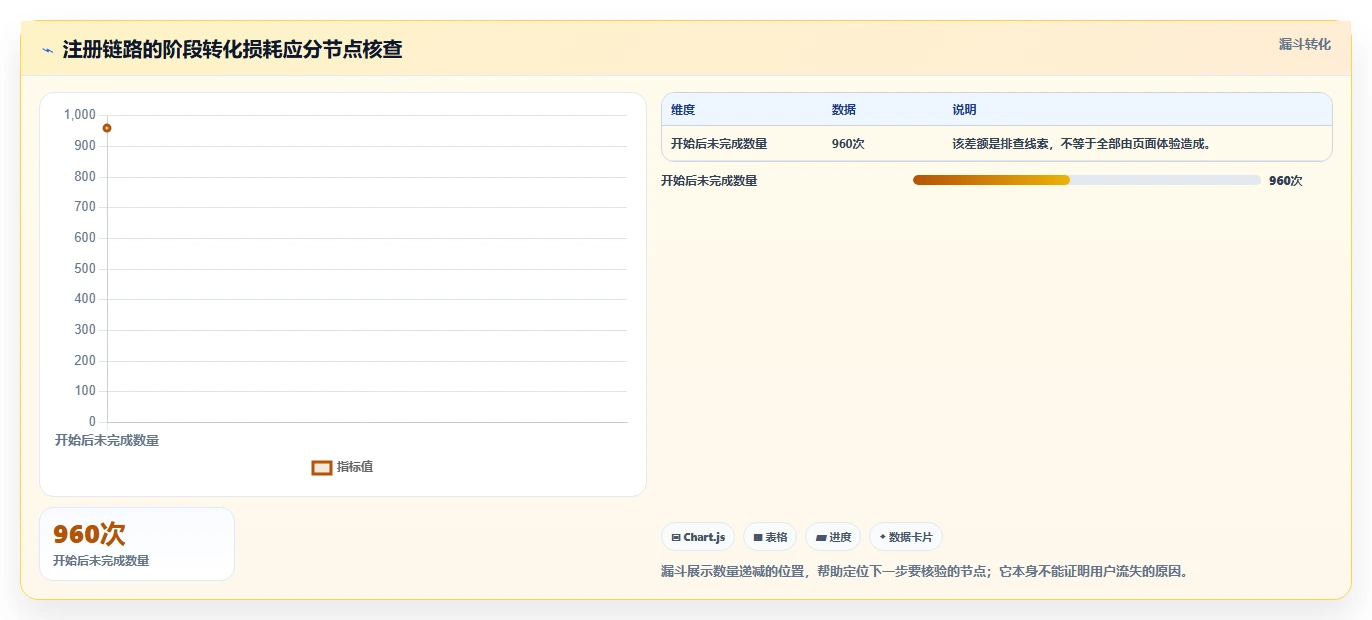The width and height of the screenshot is (1372, 620).
Task: Click the card caption 开始后未完成数量
Action: (x=101, y=561)
